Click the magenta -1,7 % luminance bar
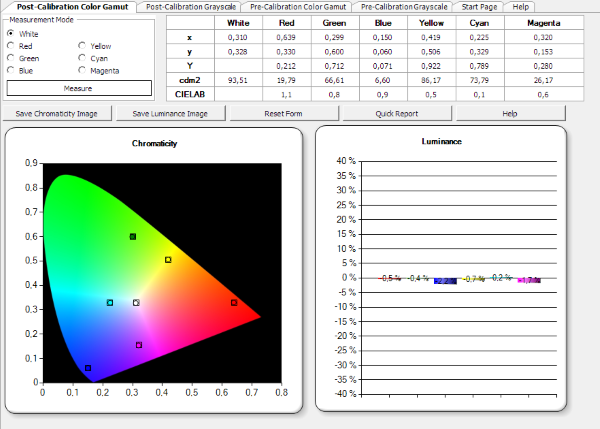Screen dimensions: 600x429 [x=529, y=281]
